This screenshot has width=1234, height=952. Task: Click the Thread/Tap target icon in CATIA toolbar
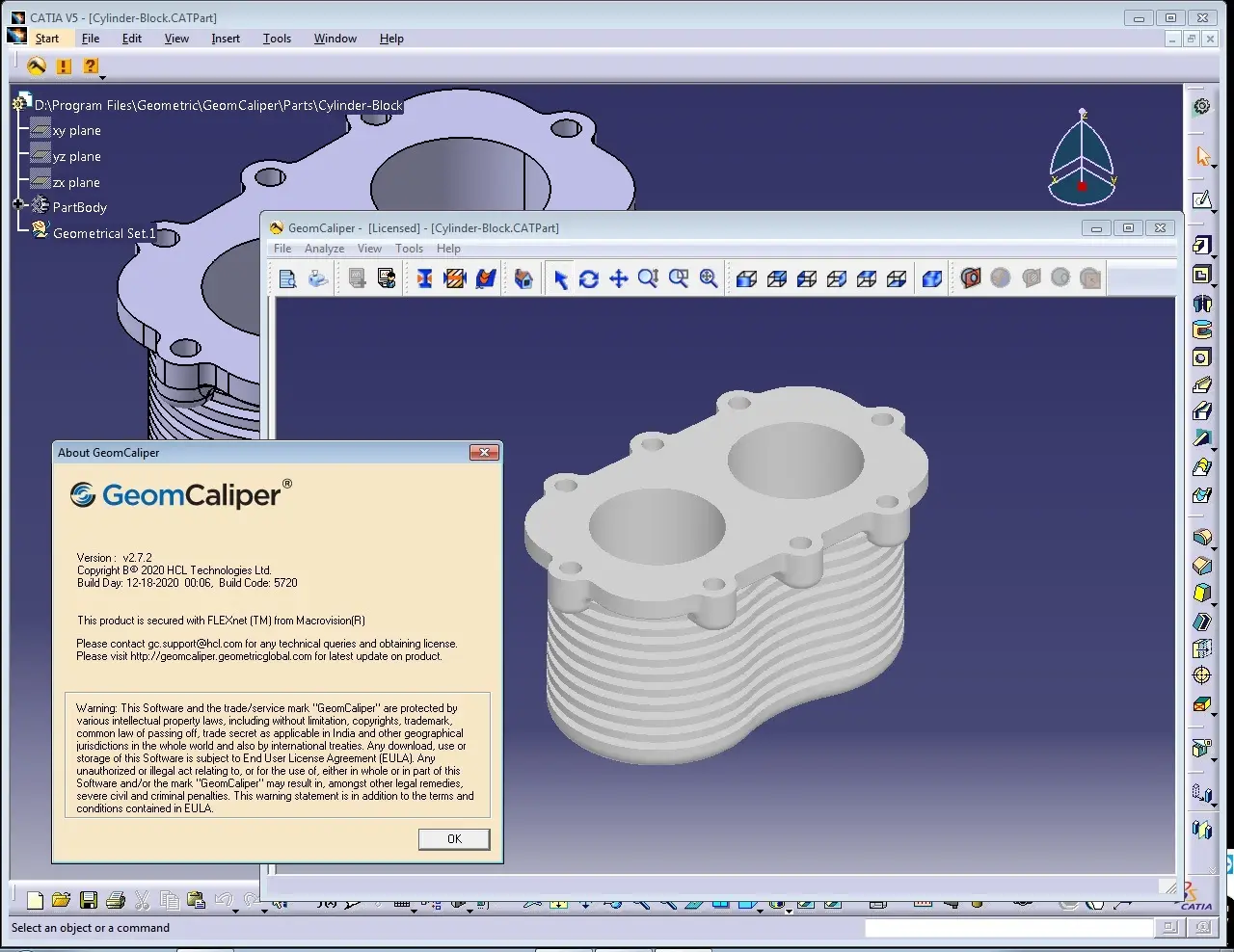(1201, 675)
